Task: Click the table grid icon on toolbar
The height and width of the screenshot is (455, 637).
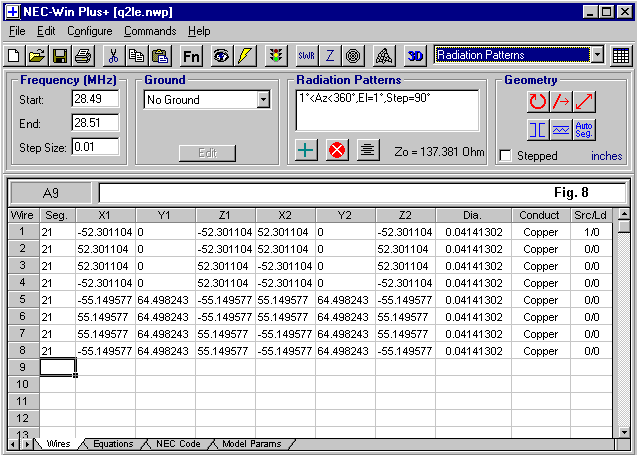Action: tap(622, 55)
